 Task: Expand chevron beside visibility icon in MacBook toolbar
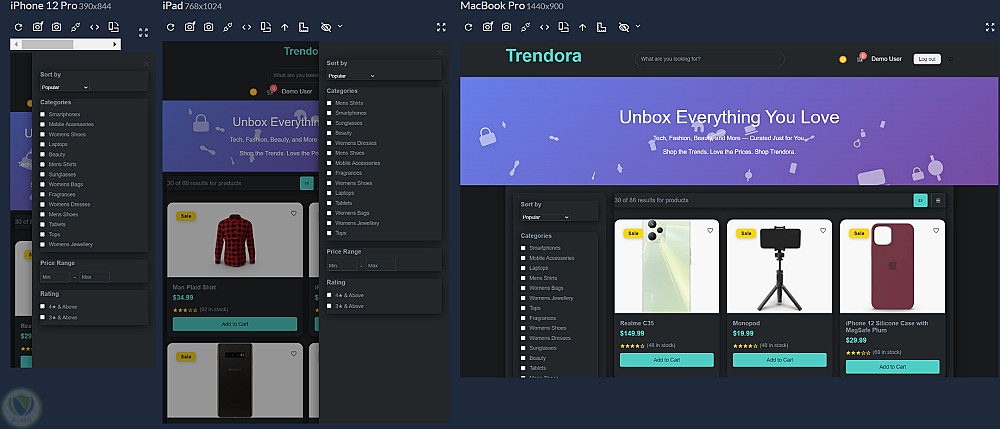tap(638, 27)
